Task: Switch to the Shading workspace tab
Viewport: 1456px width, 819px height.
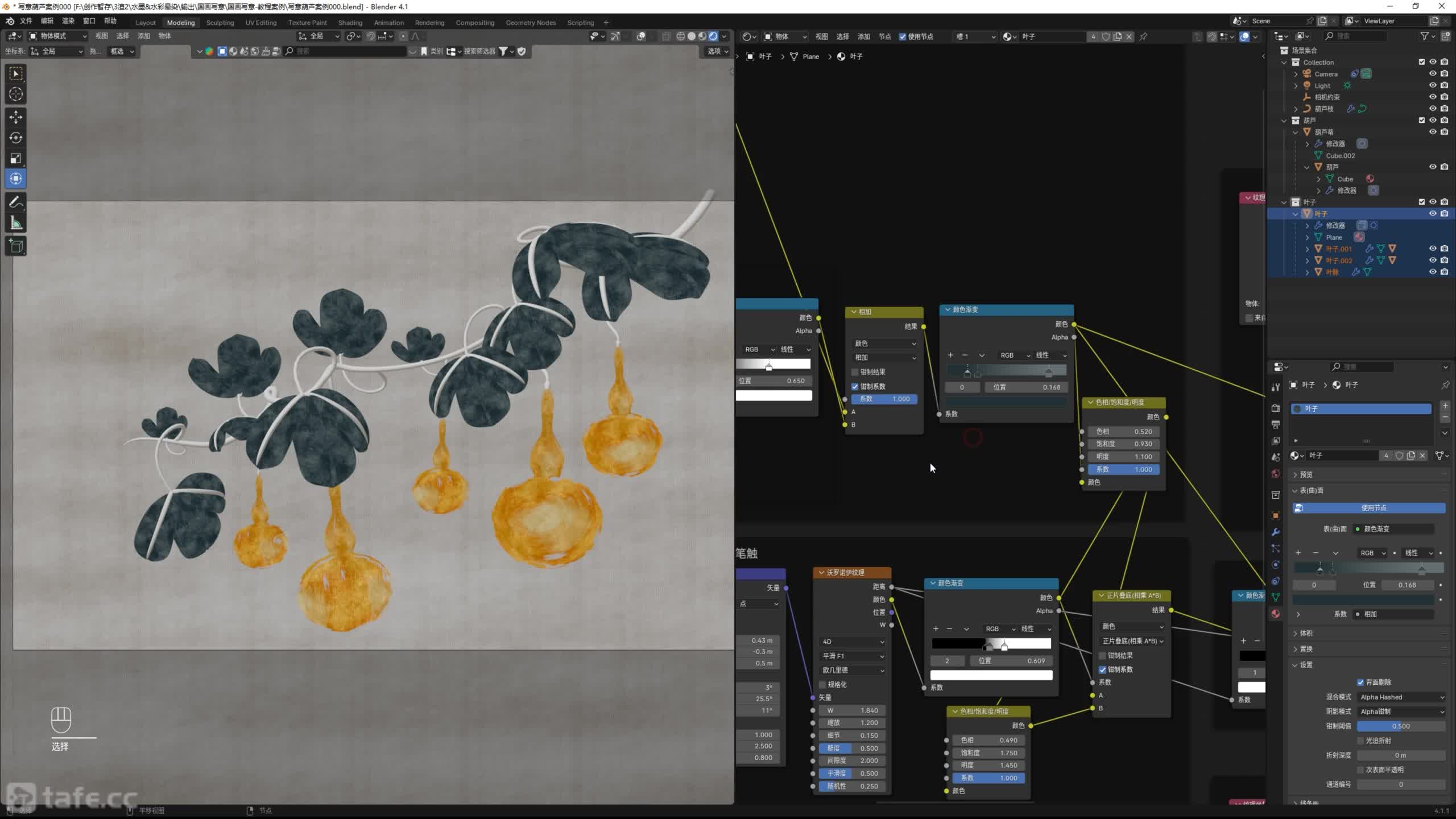Action: point(350,23)
